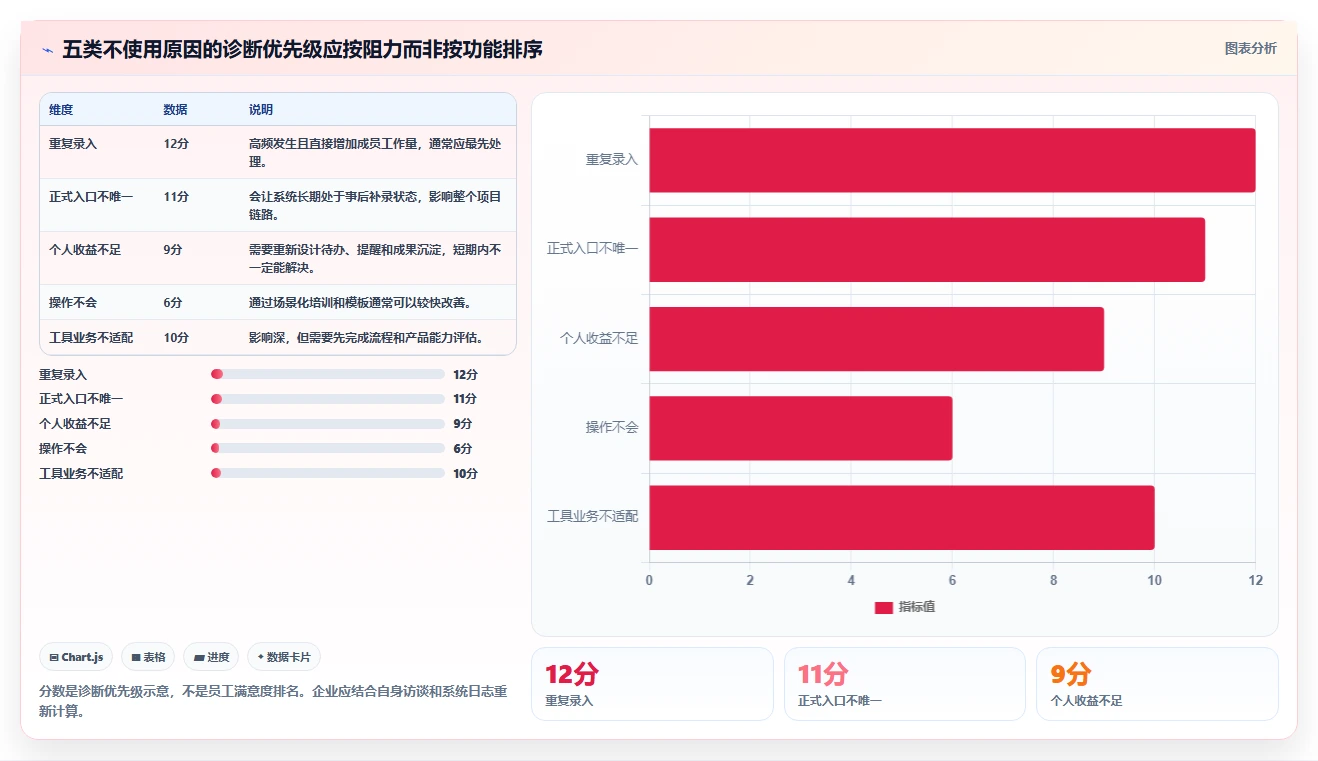This screenshot has width=1318, height=761.
Task: Click the description starting 通过场景化培训
Action: 360,303
